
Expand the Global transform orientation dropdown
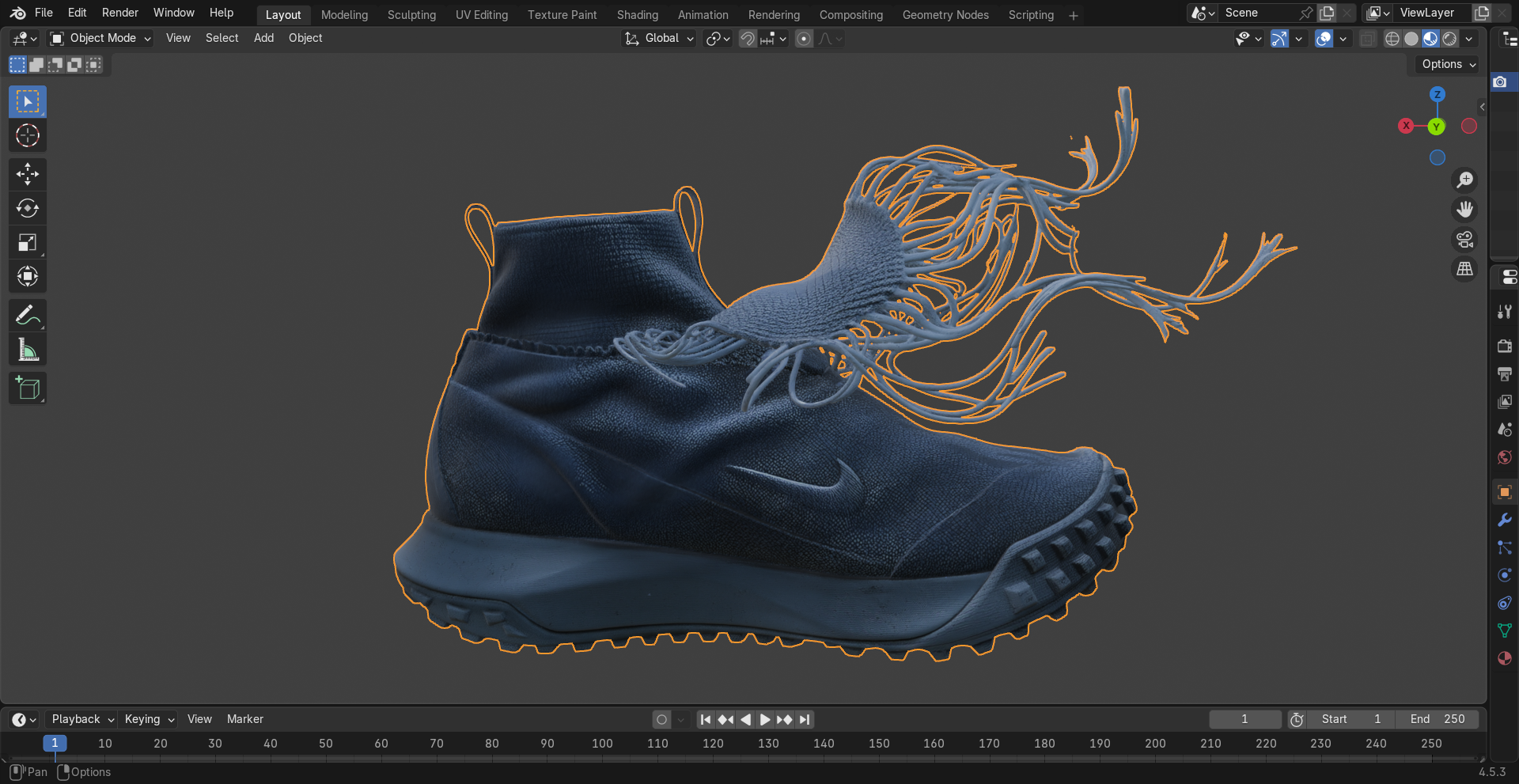pos(660,39)
